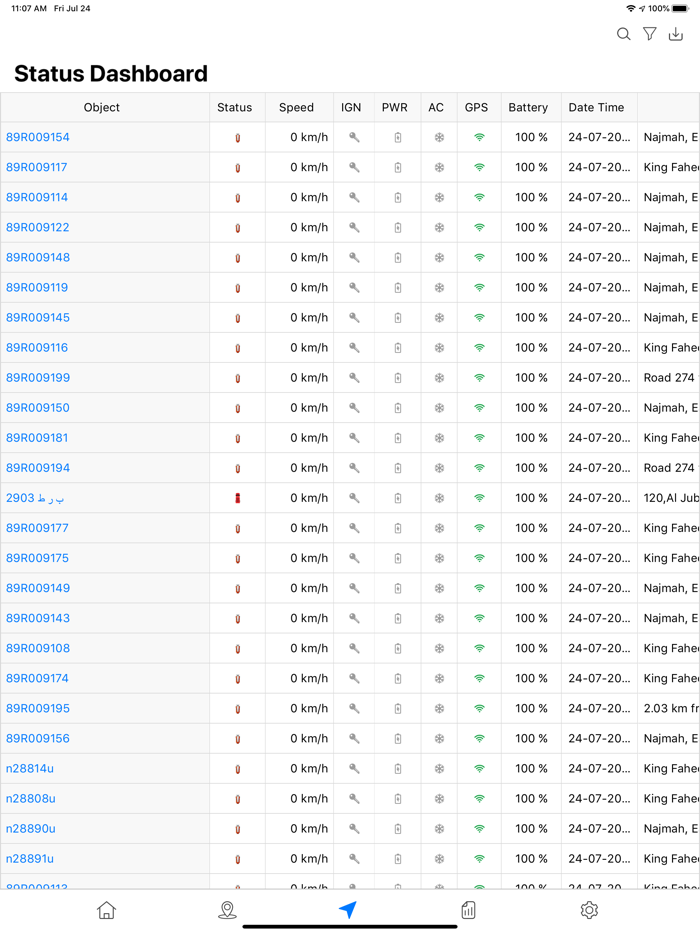Open object n28890u
This screenshot has width=700, height=934.
click(30, 829)
